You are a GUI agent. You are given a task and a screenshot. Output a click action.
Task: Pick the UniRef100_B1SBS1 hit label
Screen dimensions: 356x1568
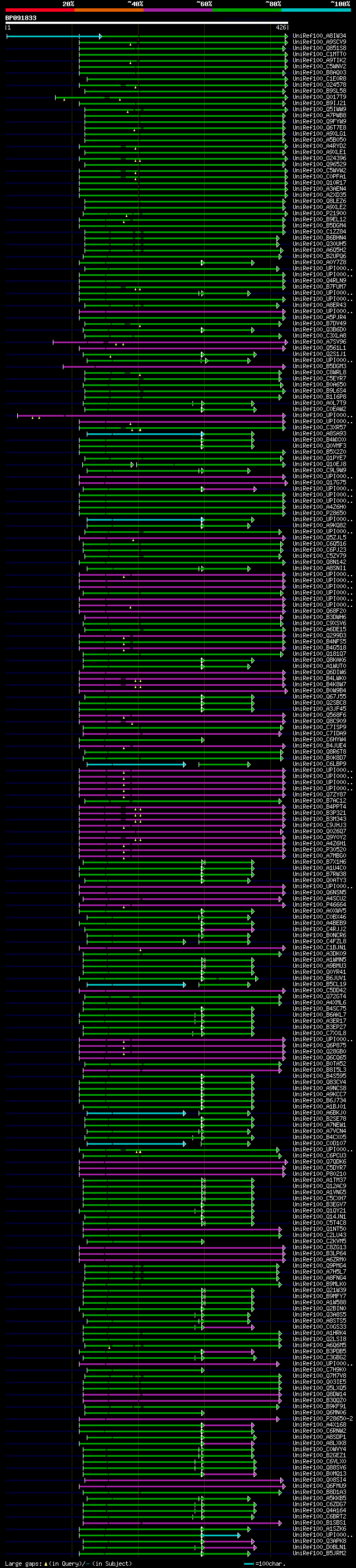[319, 1522]
